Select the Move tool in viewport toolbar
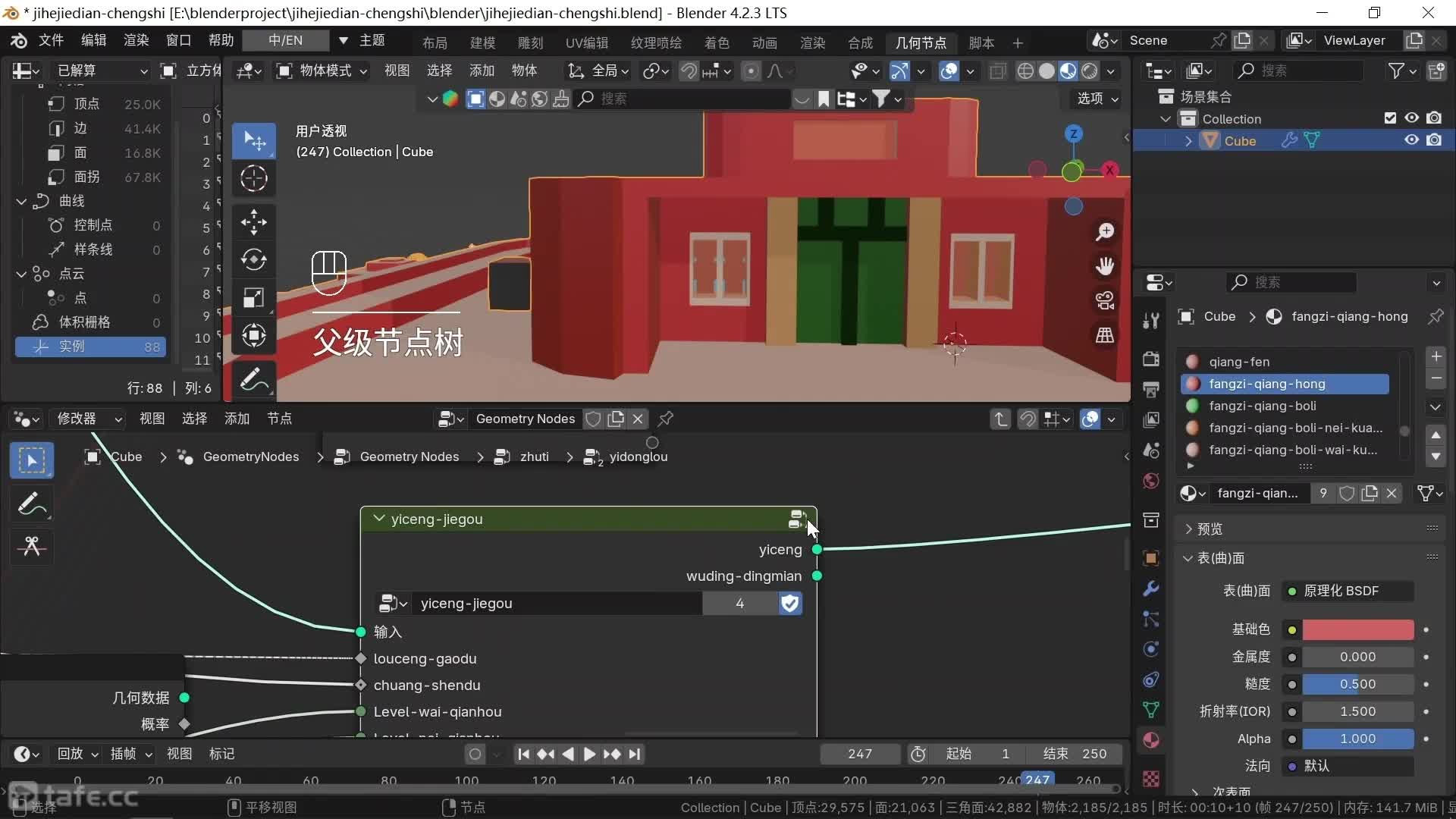1456x819 pixels. click(x=253, y=222)
